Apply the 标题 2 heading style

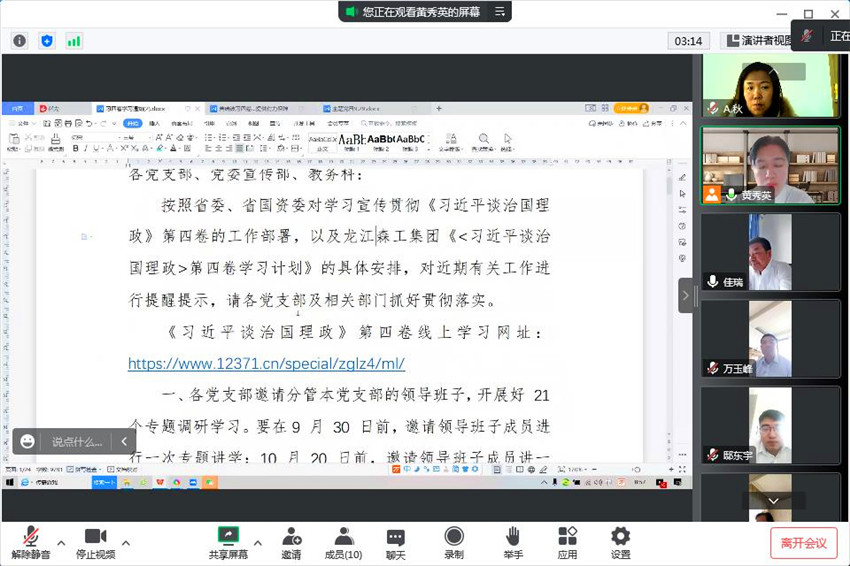coord(381,142)
